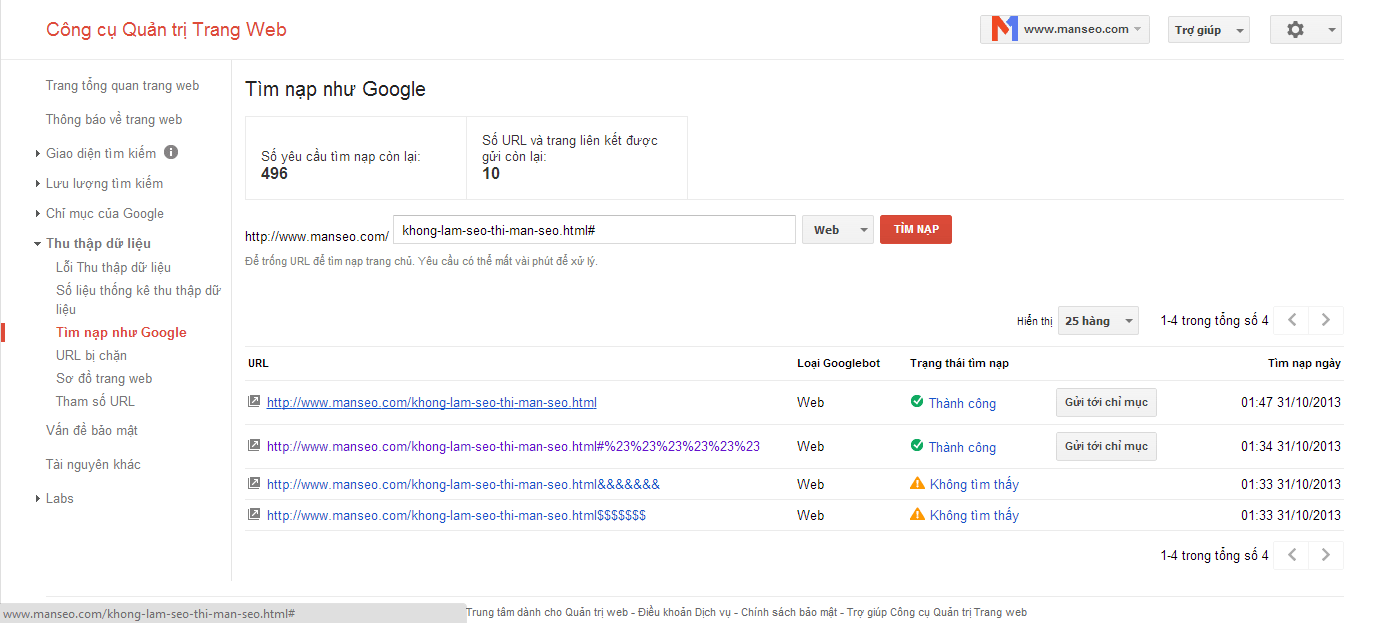
Task: Click warning triangle icon in &&&&&&& row
Action: (917, 483)
